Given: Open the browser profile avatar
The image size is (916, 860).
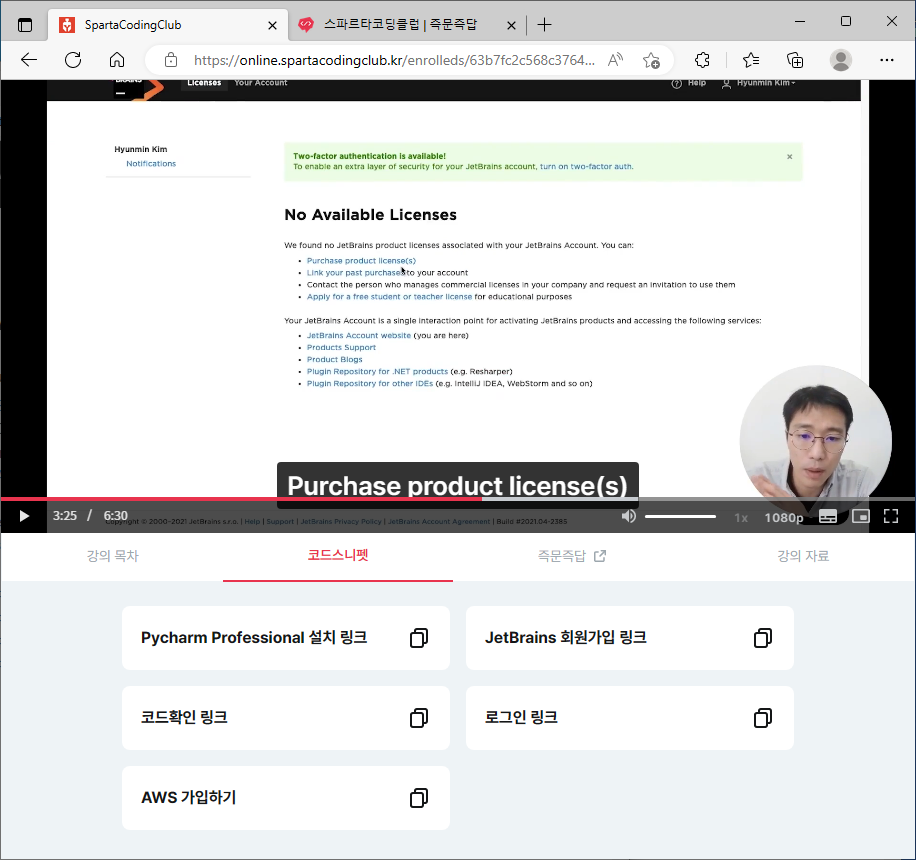Looking at the screenshot, I should (x=841, y=60).
